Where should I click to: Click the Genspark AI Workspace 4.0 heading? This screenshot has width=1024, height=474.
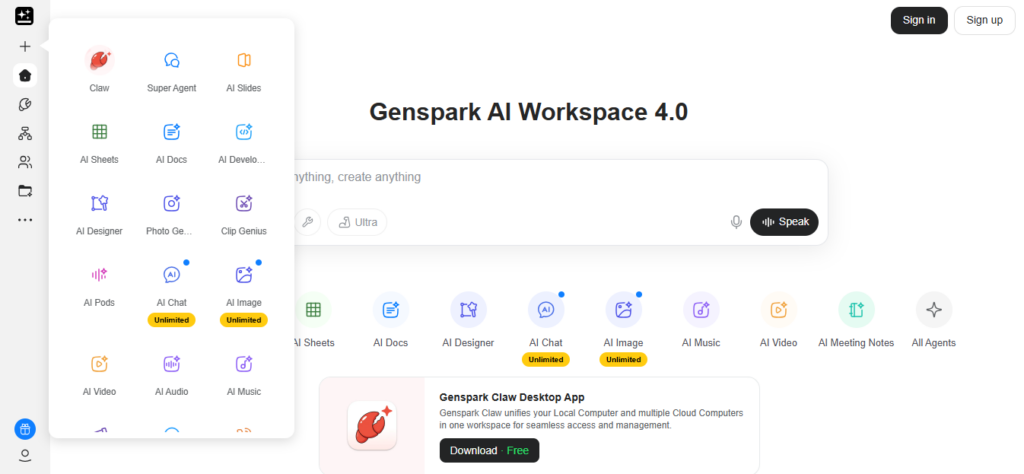coord(528,112)
